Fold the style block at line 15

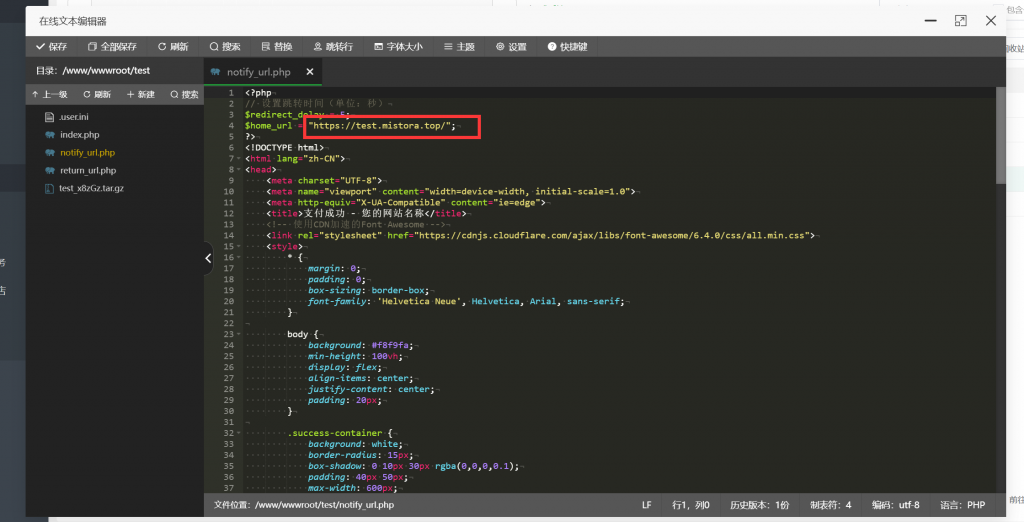click(238, 246)
